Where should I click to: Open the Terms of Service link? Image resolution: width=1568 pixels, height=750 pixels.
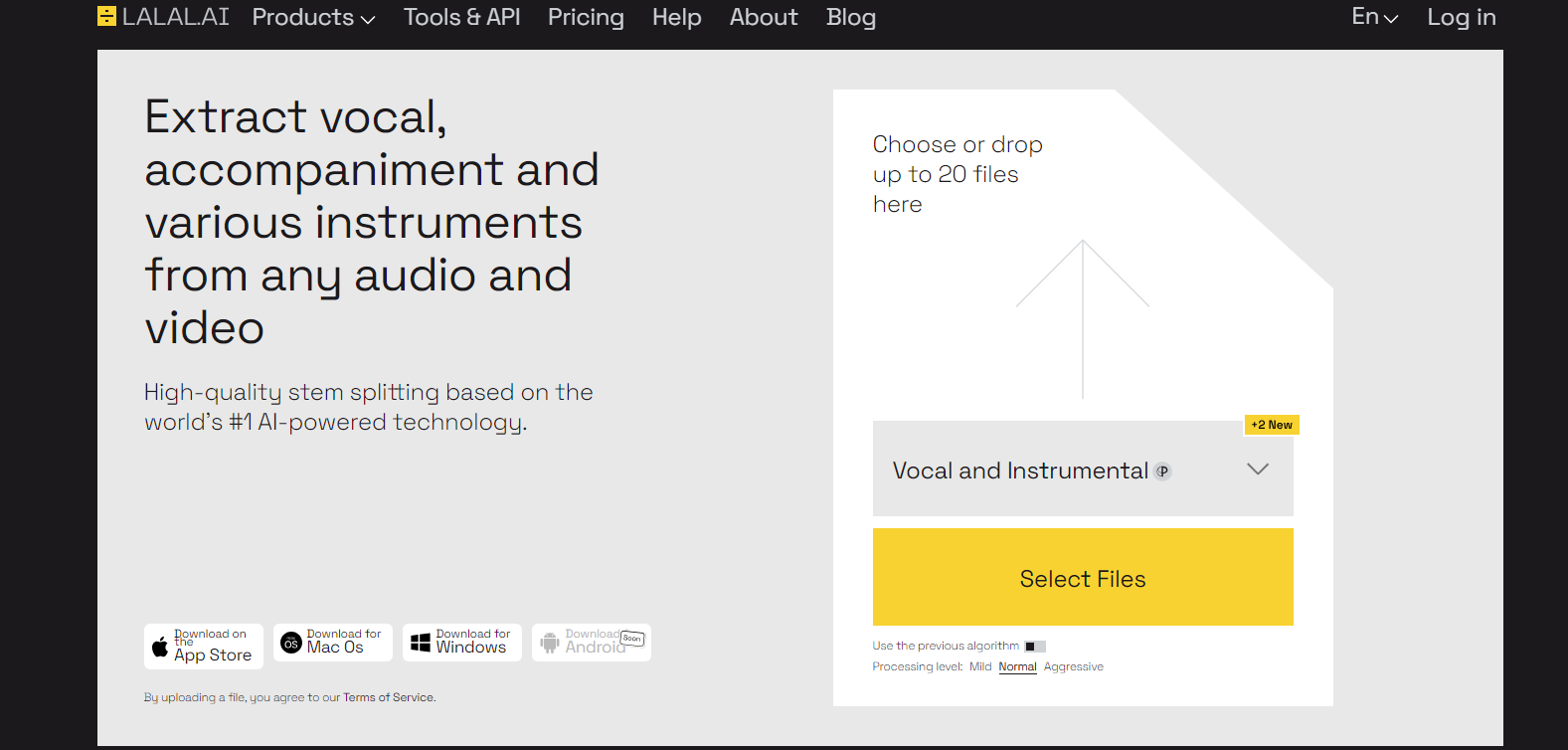click(x=389, y=697)
